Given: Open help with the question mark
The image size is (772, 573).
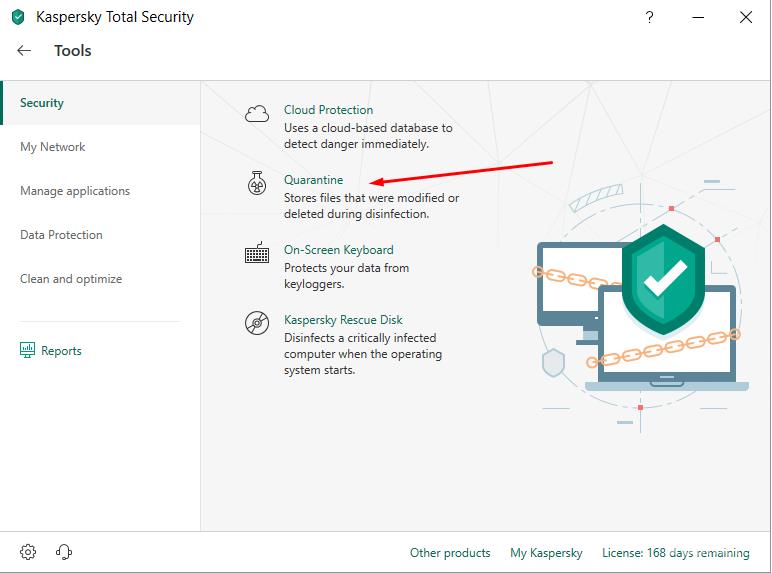Looking at the screenshot, I should pyautogui.click(x=649, y=17).
